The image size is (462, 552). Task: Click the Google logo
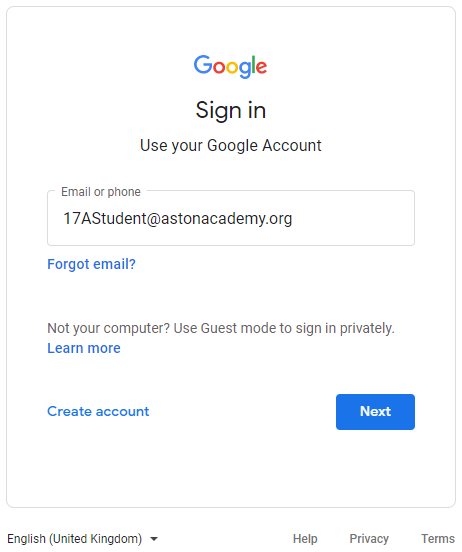(231, 66)
